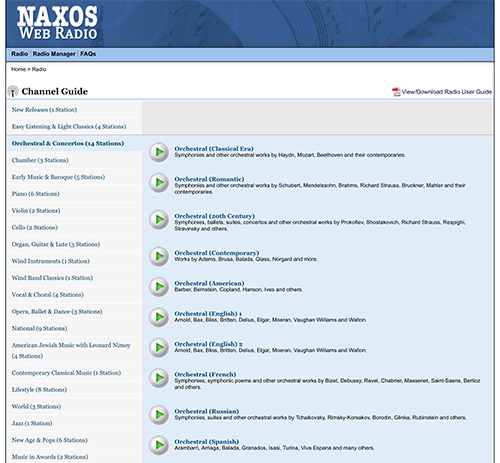
Task: Play the Orchestral (French) station
Action: [159, 378]
